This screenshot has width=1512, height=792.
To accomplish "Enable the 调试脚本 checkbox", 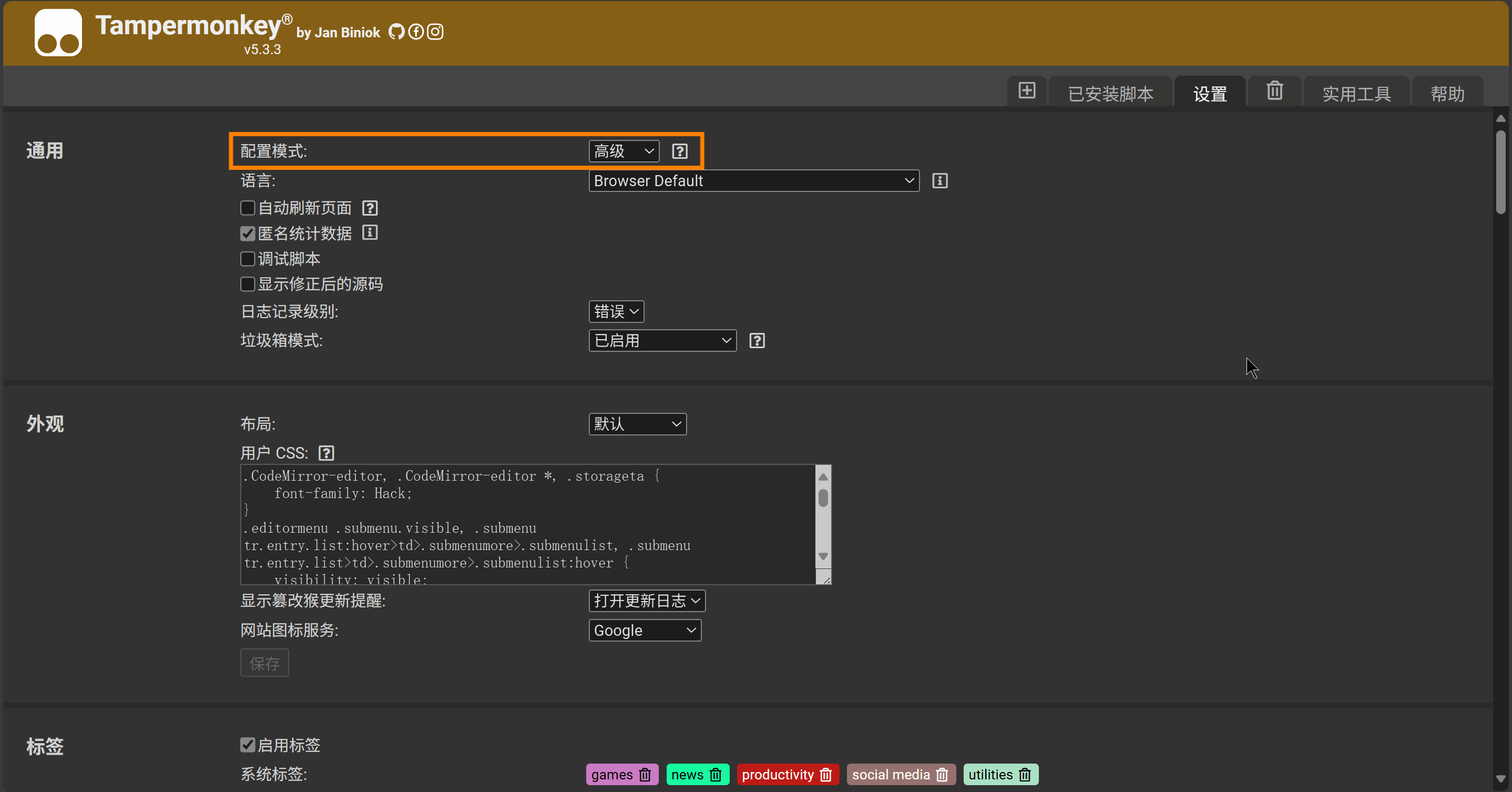I will pos(248,259).
